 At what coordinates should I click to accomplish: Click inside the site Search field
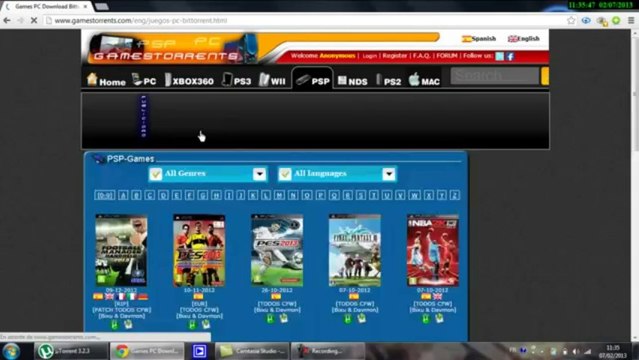[495, 76]
